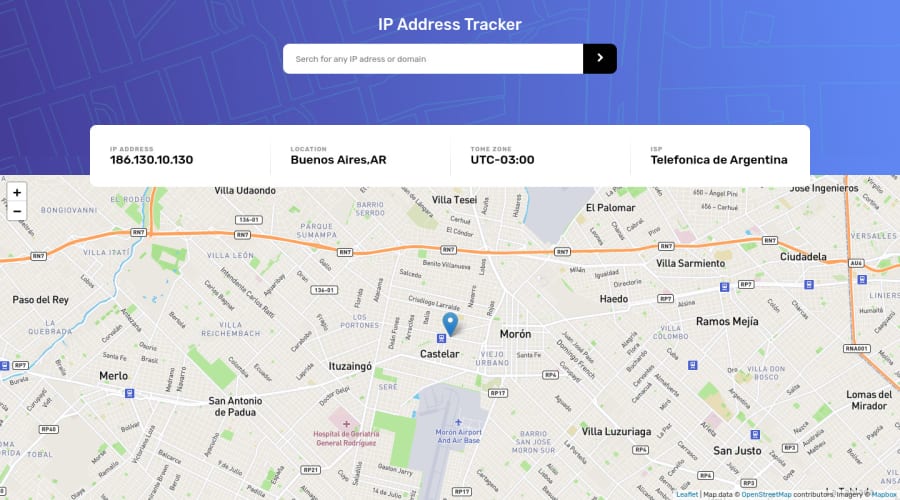The height and width of the screenshot is (500, 900).
Task: Click the UTC-03:00 timezone value
Action: tap(502, 160)
